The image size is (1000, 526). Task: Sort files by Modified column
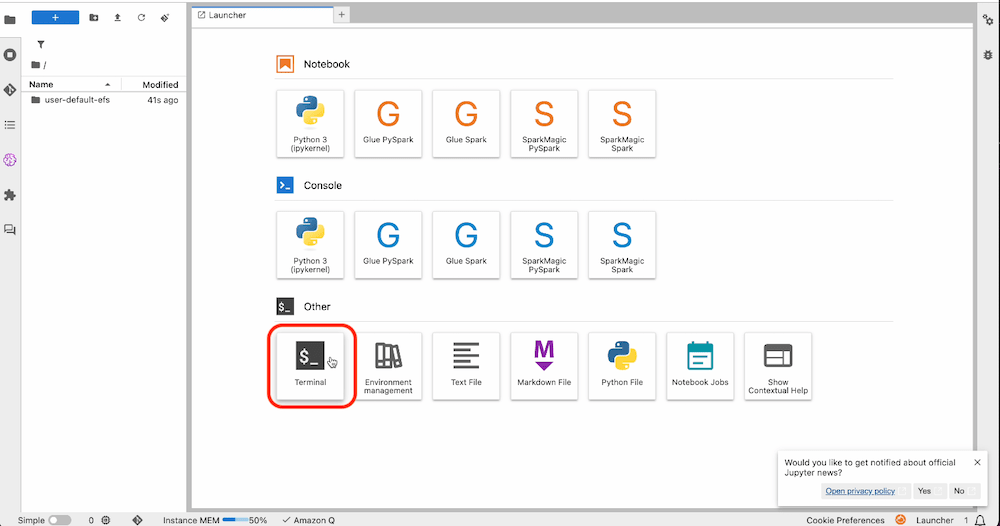tap(152, 84)
